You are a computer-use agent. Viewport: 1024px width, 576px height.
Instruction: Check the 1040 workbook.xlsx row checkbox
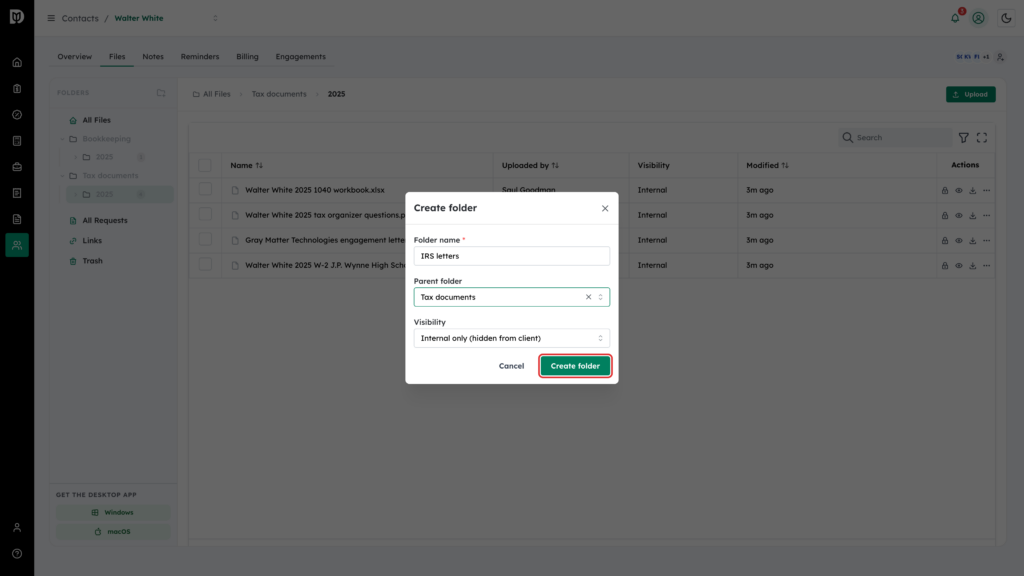[205, 190]
